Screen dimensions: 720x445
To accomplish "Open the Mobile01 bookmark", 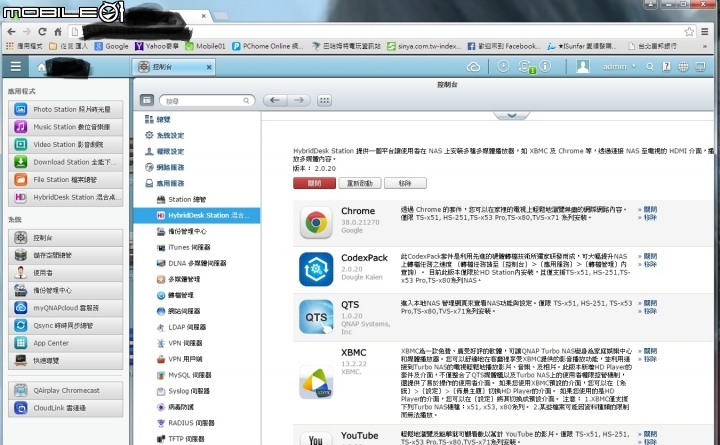I will 205,46.
